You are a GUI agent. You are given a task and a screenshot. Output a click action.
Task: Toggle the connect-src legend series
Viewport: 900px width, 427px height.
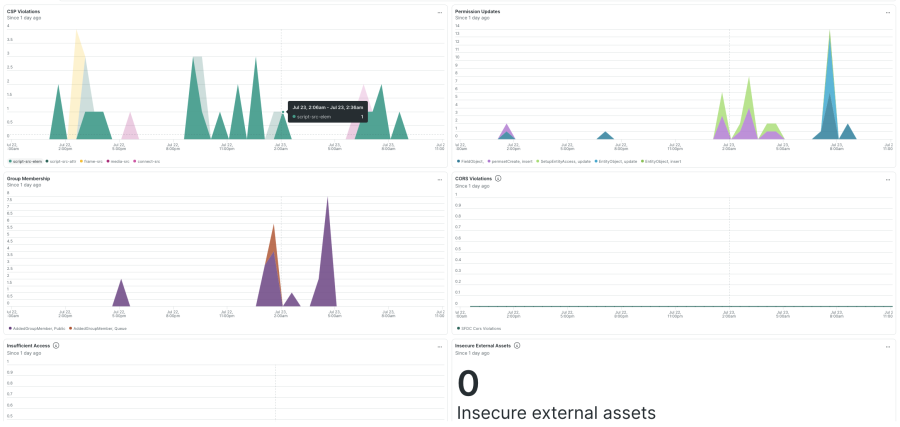[146, 161]
